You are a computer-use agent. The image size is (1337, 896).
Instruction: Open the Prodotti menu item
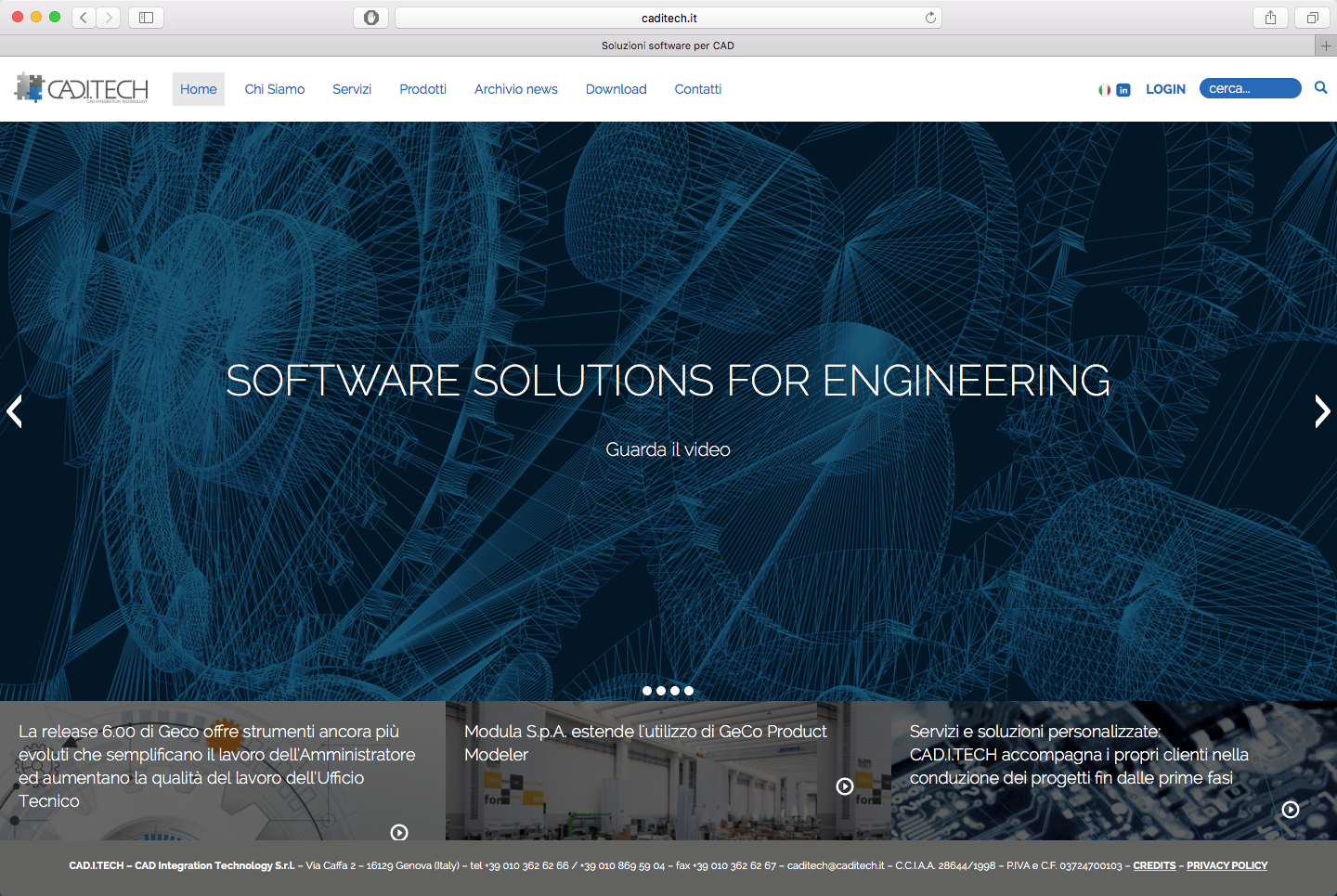(423, 89)
